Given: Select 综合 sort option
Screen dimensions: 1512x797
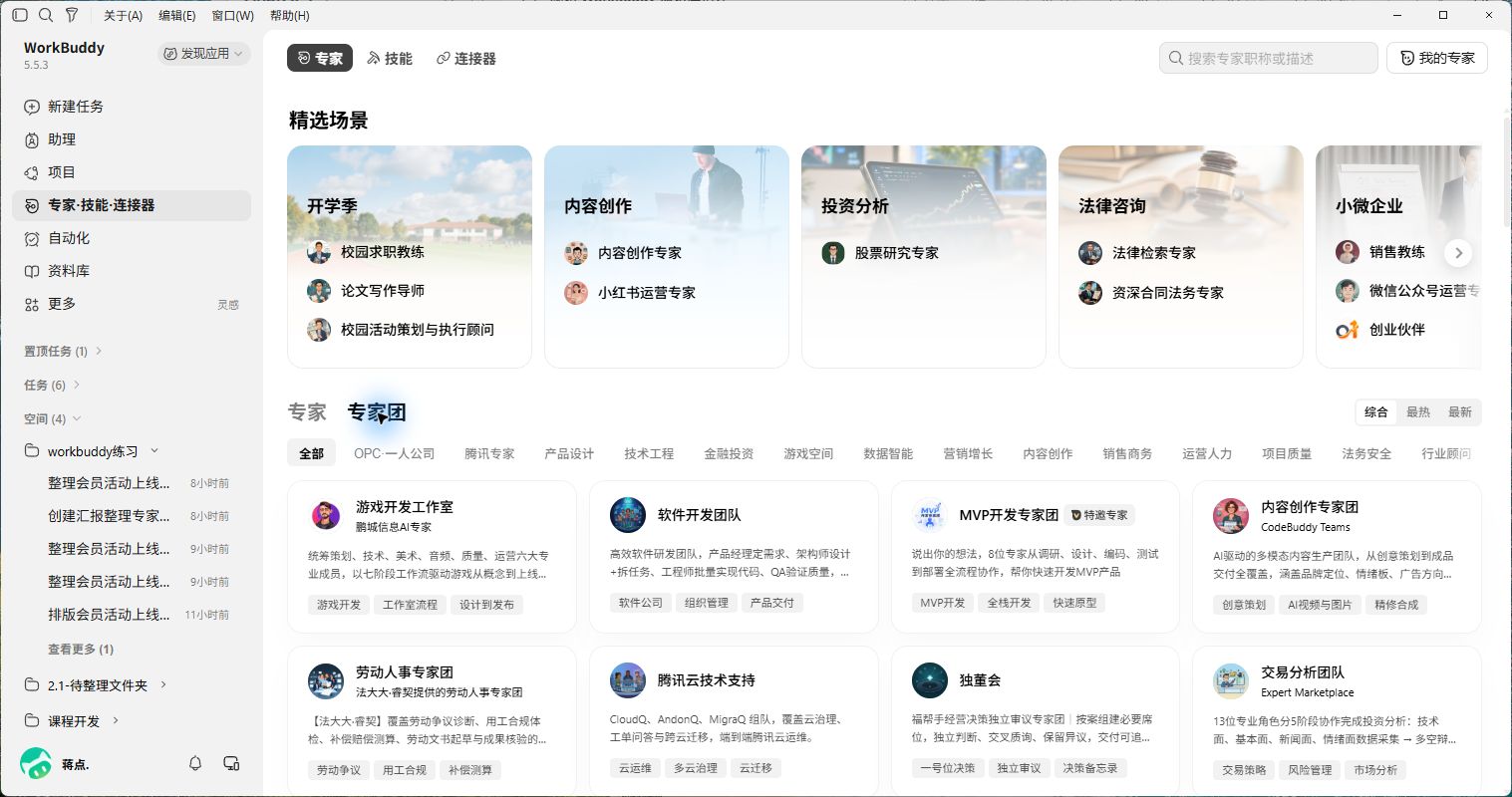Looking at the screenshot, I should pos(1376,412).
